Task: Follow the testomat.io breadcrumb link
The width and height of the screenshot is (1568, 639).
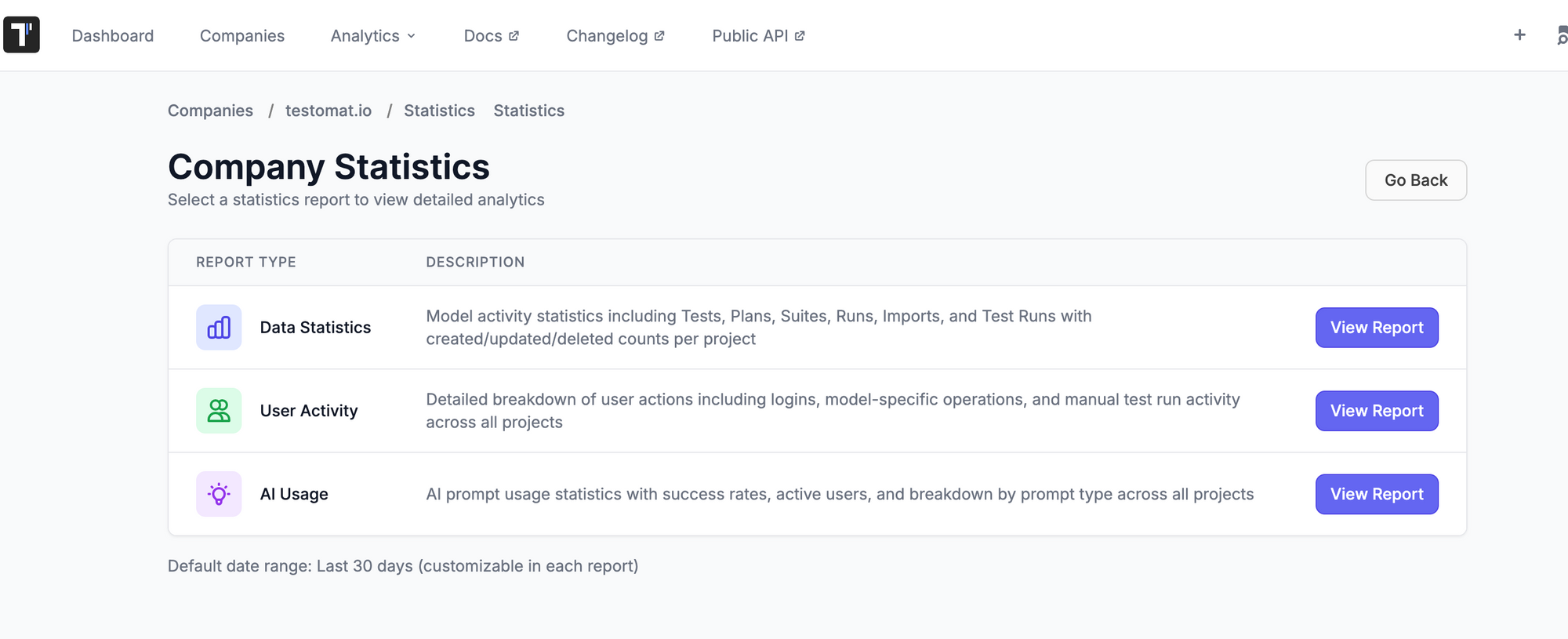Action: 328,111
